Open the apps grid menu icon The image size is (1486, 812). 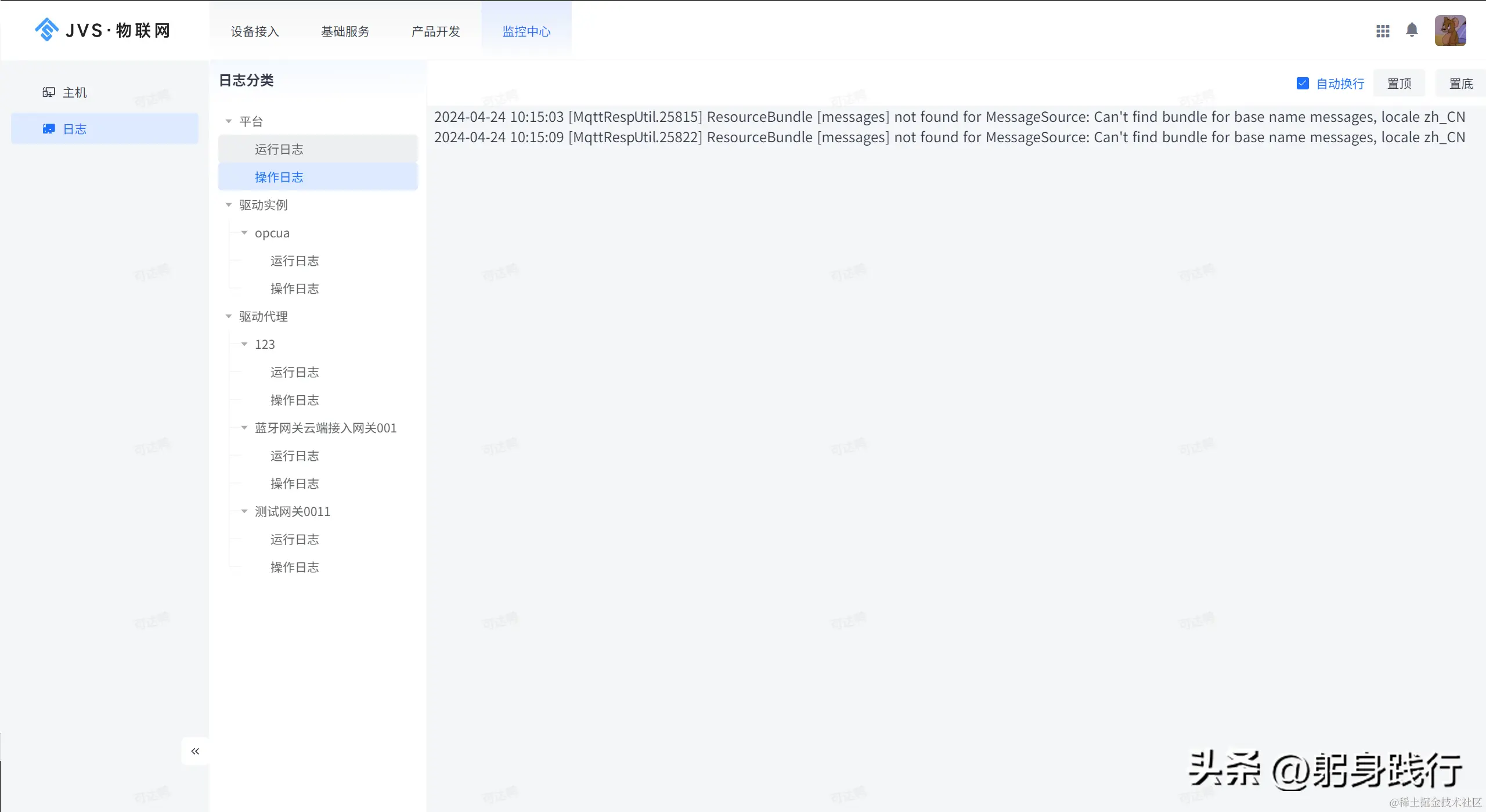1383,31
